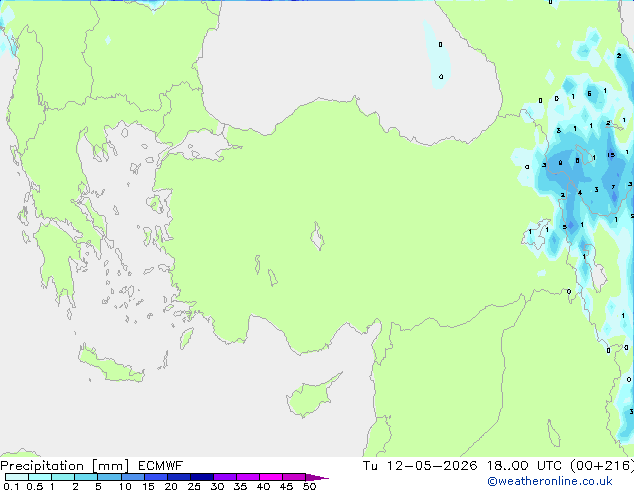Click the '50' legend scale label
Screen dimensions: 634x490
point(309,486)
